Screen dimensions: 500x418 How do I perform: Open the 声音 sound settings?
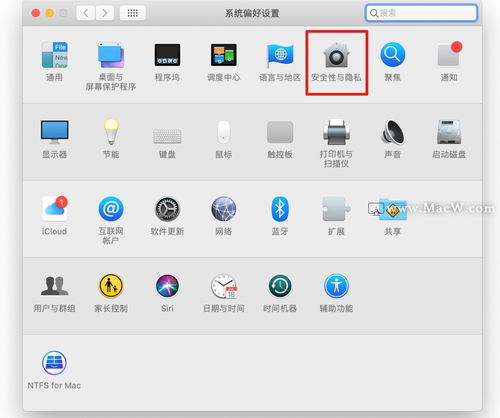[x=393, y=139]
